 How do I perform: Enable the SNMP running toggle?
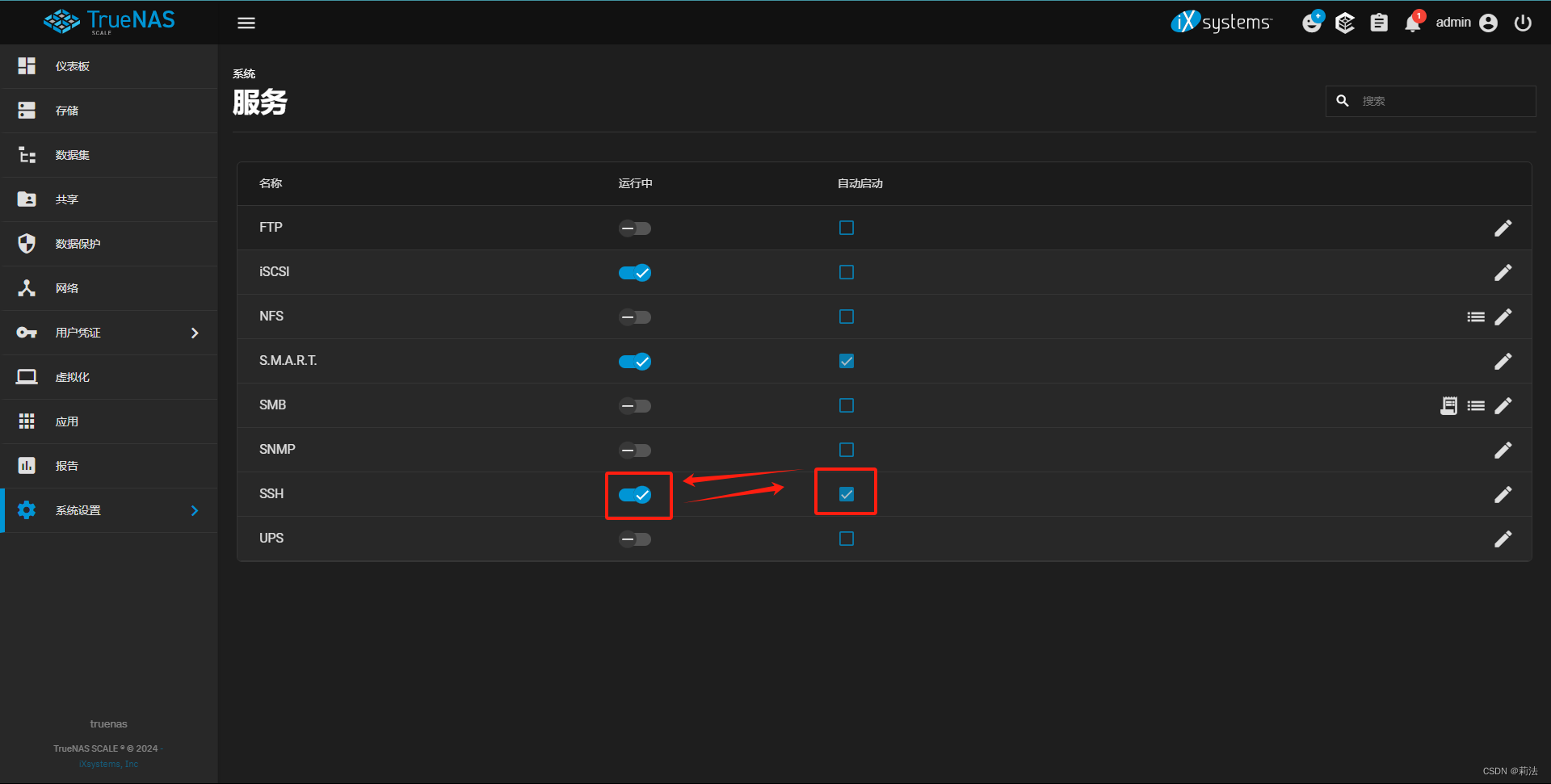tap(635, 451)
